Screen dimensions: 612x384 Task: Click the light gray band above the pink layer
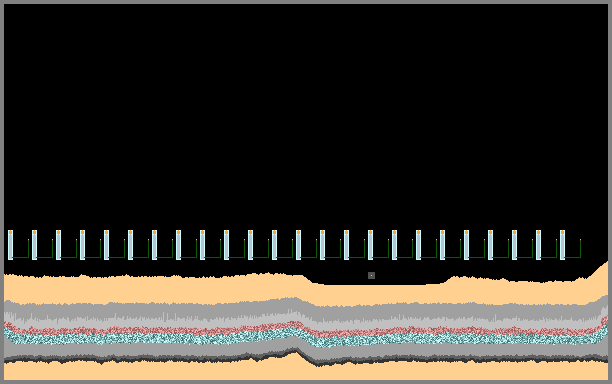click(x=304, y=322)
